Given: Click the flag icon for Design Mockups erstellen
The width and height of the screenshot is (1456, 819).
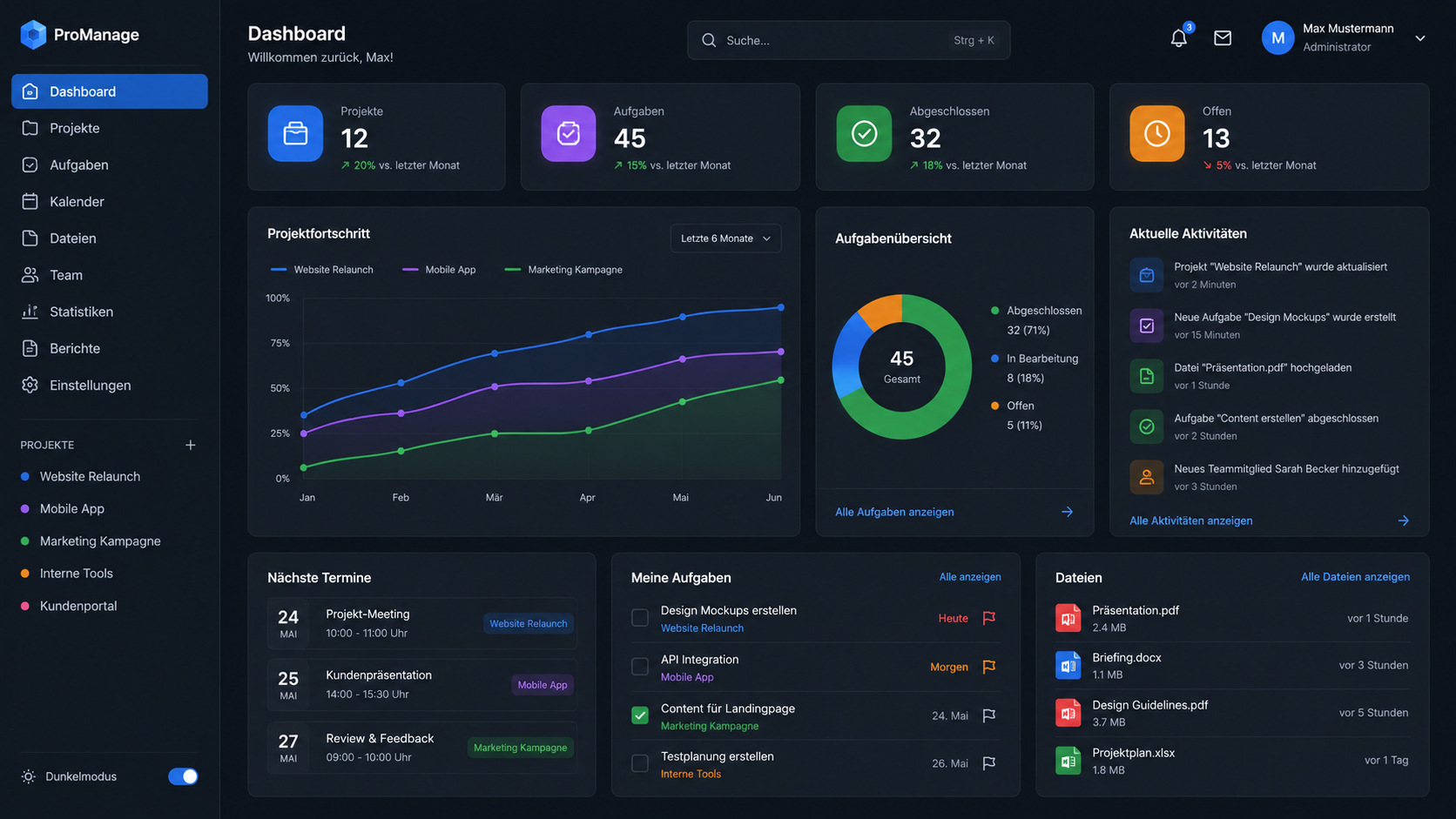Looking at the screenshot, I should point(989,618).
